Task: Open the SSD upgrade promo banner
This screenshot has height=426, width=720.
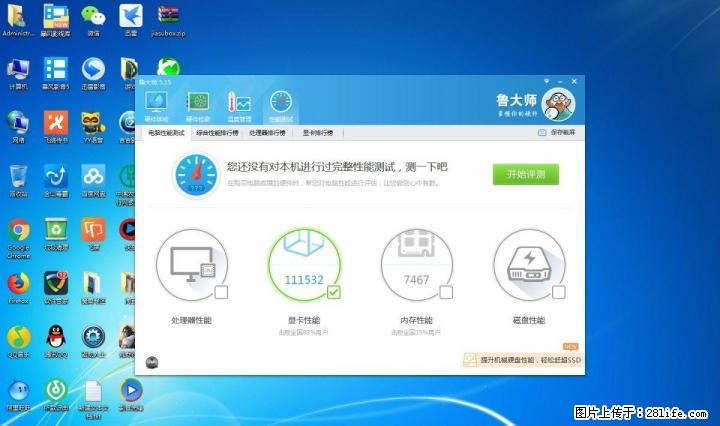Action: click(523, 360)
